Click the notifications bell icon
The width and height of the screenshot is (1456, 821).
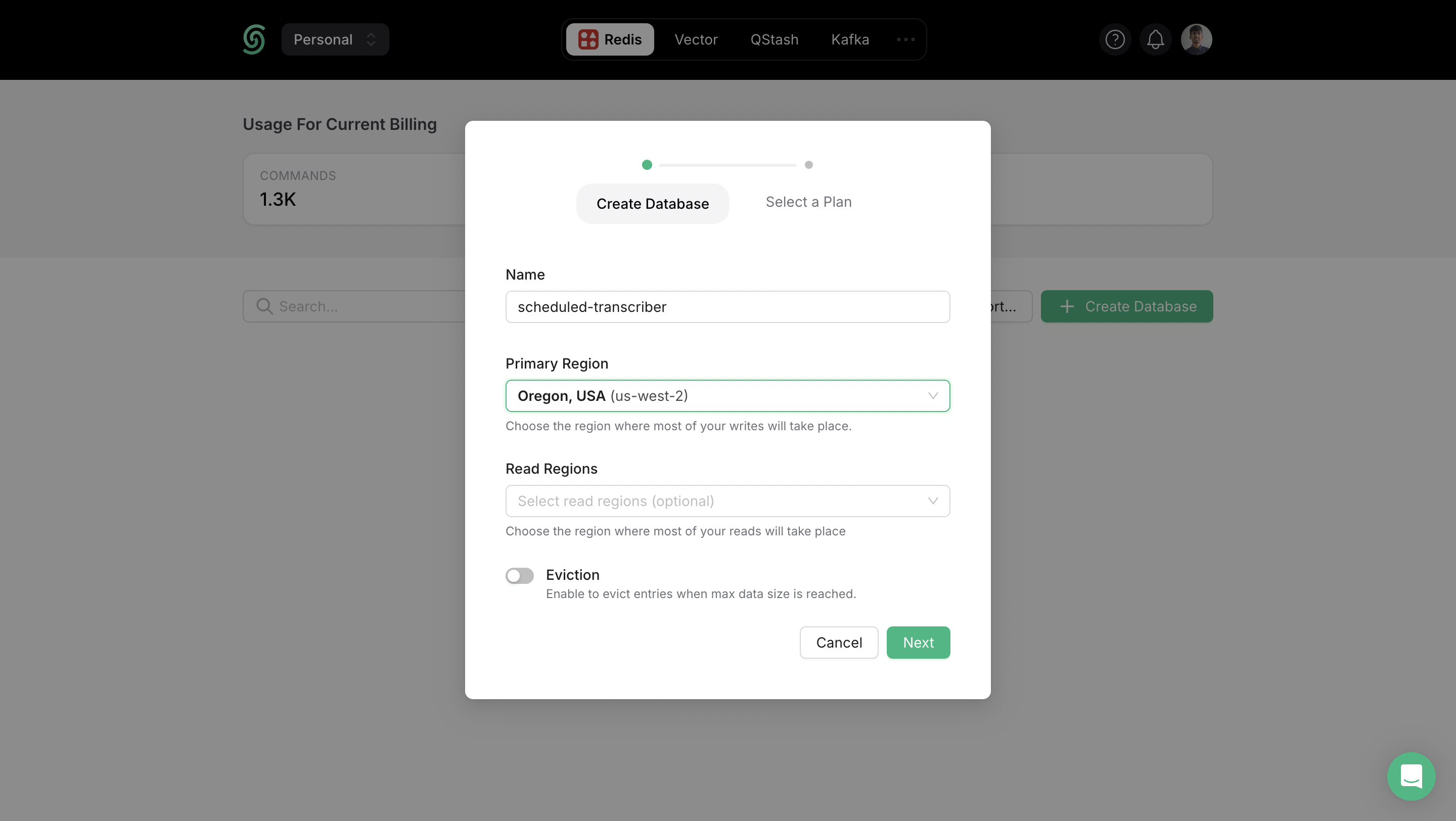tap(1155, 39)
